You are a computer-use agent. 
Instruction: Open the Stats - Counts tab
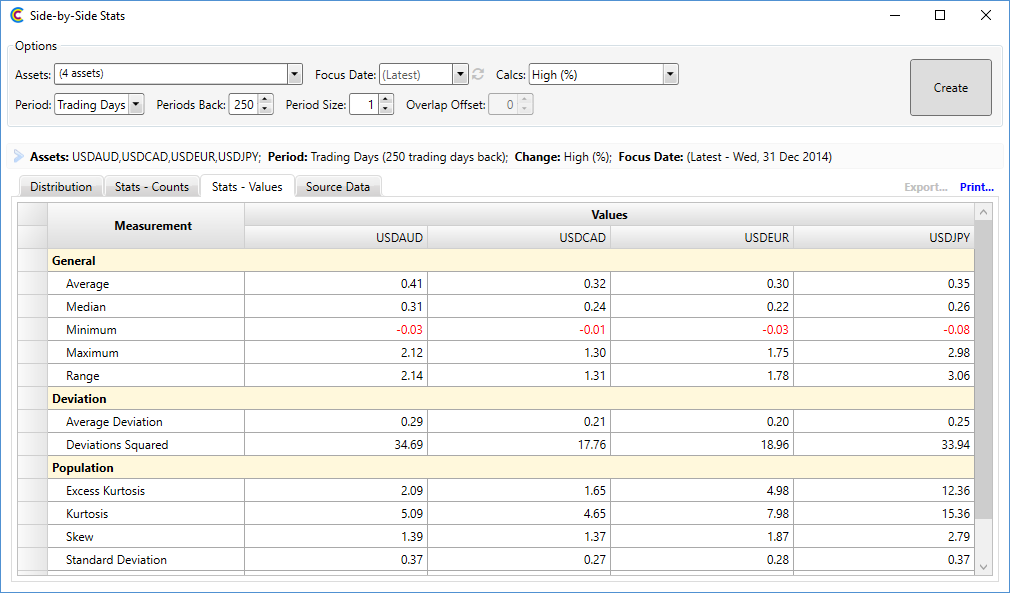(152, 187)
